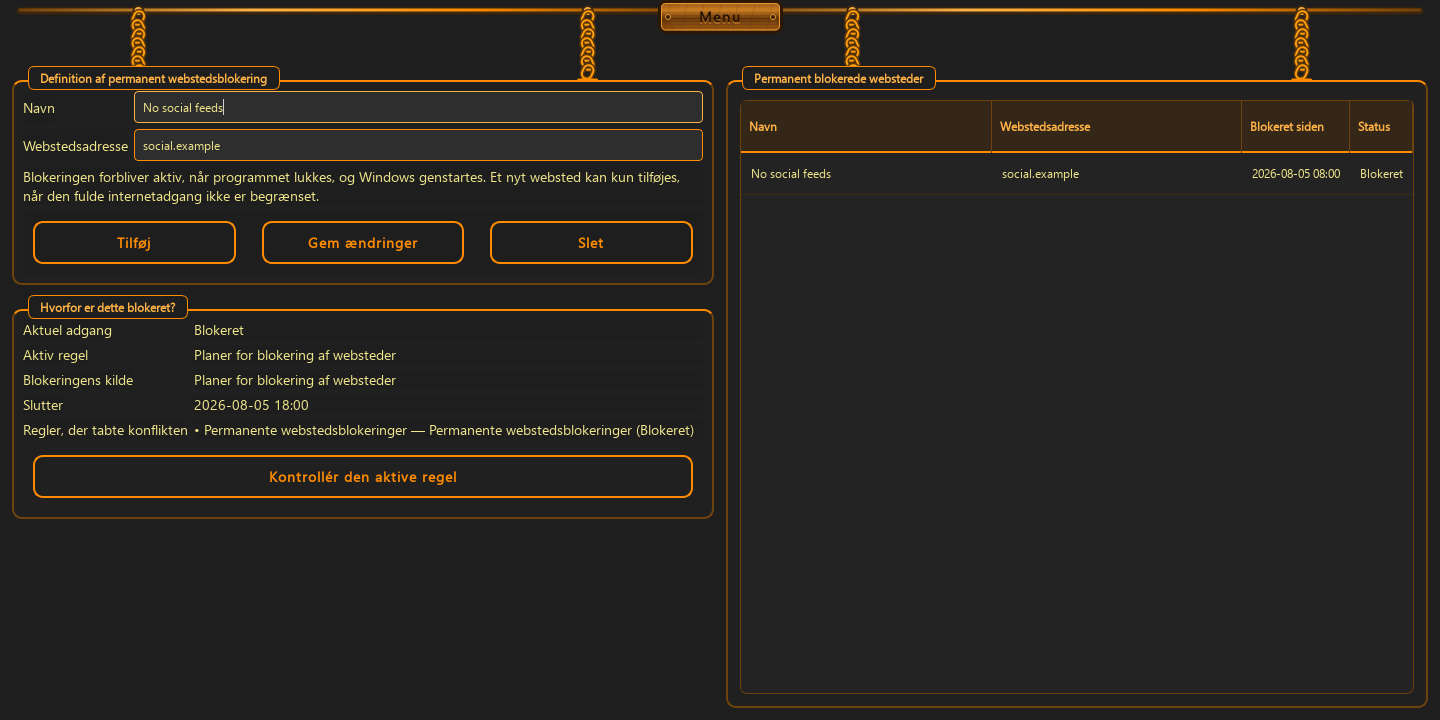Click the 2026-08-05 08:00 table cell
Viewport: 1440px width, 720px height.
point(1296,174)
